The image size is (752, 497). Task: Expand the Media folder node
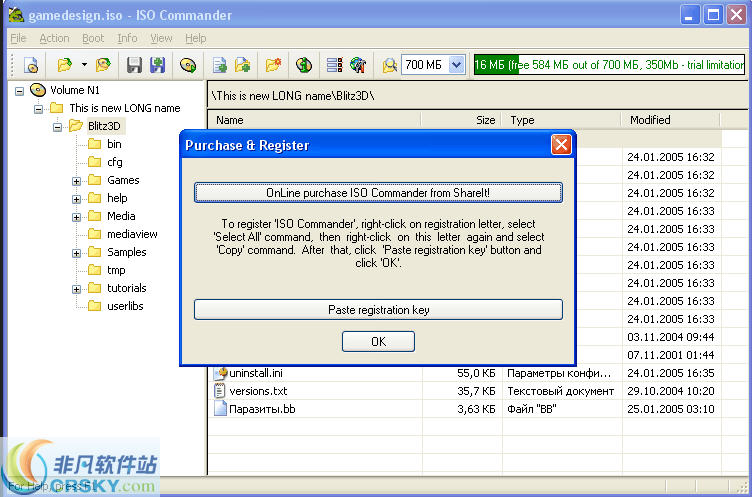(x=76, y=217)
